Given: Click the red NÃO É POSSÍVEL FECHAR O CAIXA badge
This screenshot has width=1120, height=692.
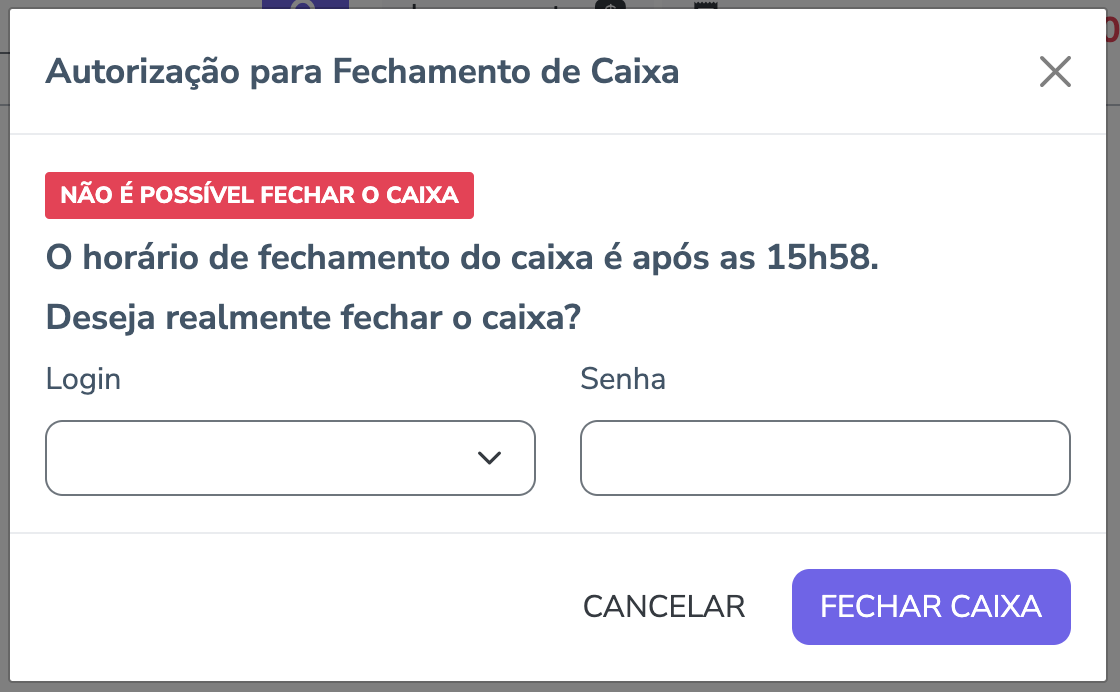Looking at the screenshot, I should tap(259, 195).
